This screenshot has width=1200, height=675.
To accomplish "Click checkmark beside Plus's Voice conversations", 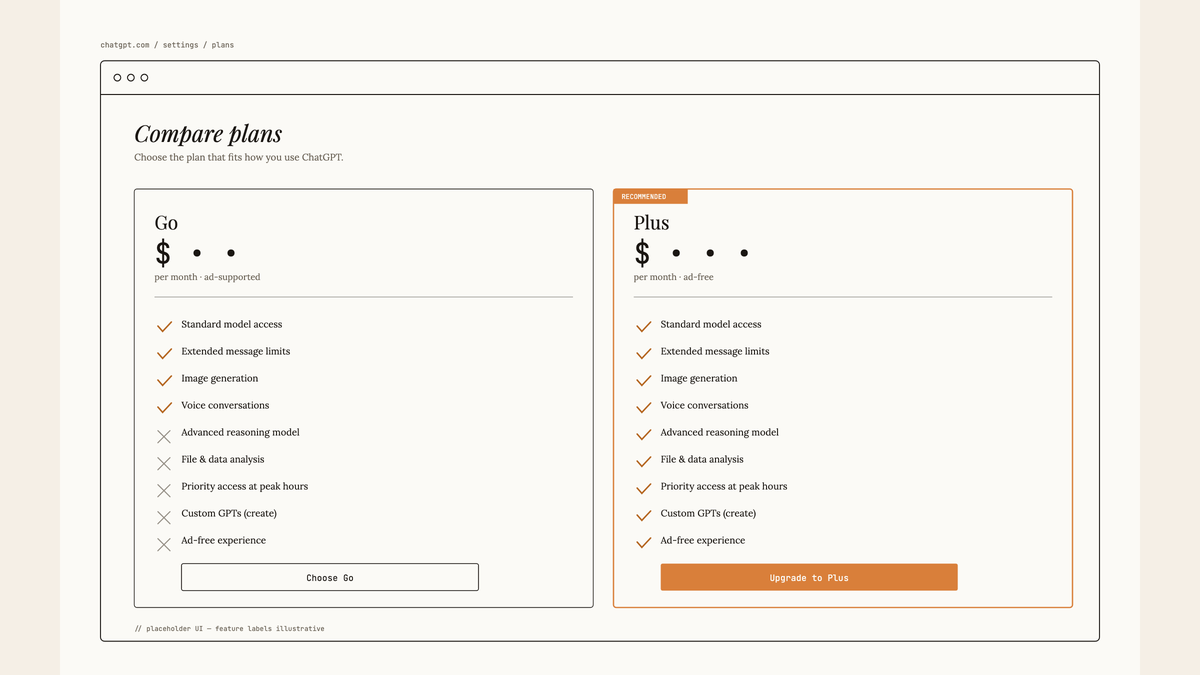I will coord(643,407).
